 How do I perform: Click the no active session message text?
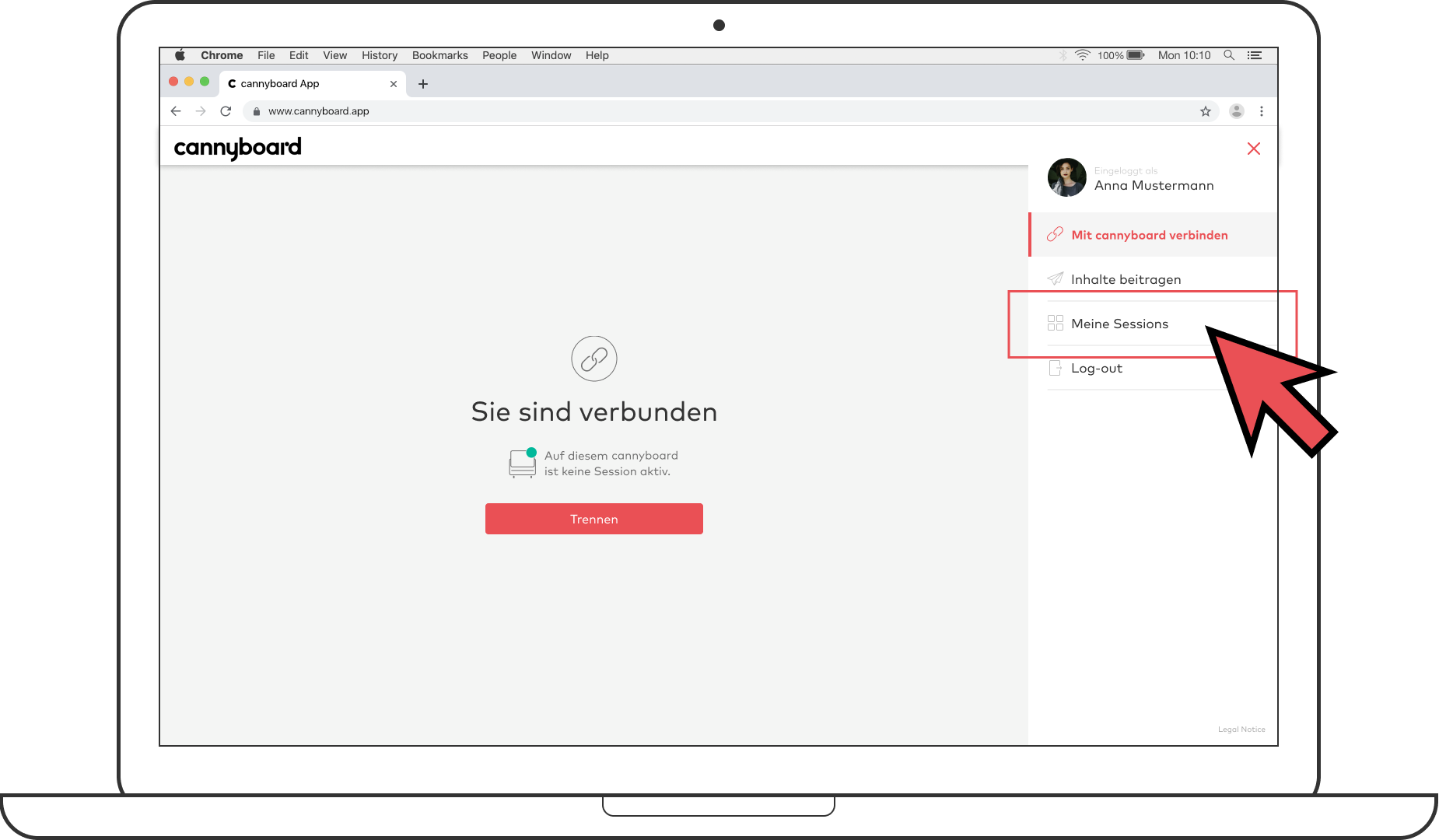(x=611, y=464)
